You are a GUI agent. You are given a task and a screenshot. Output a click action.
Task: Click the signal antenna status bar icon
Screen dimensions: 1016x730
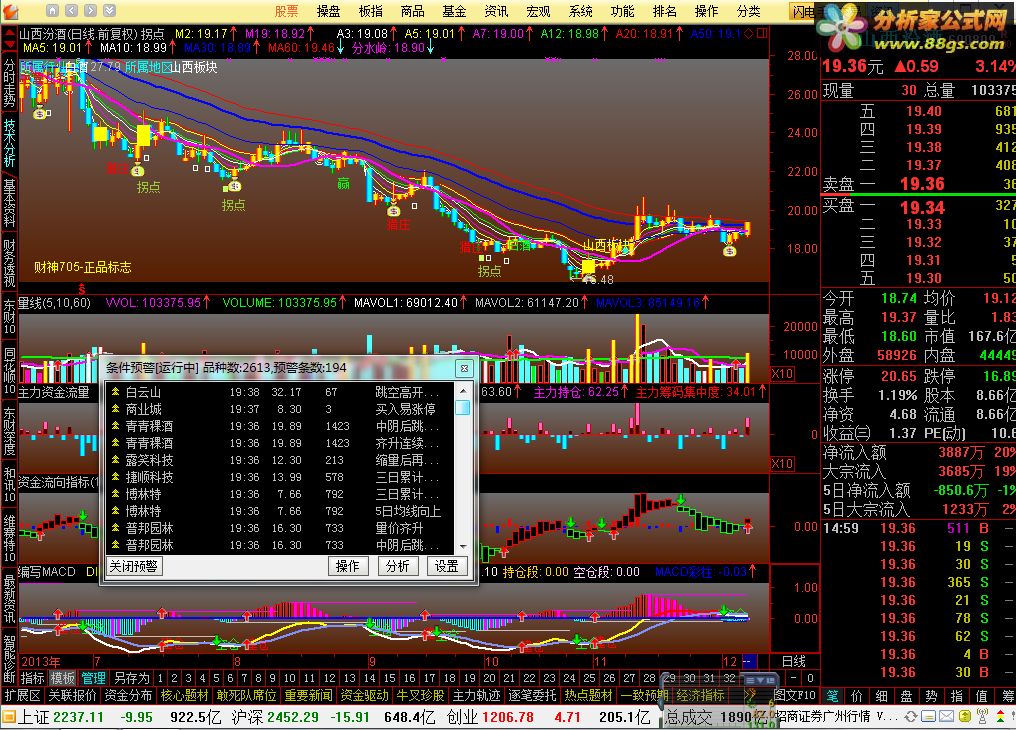coord(982,716)
